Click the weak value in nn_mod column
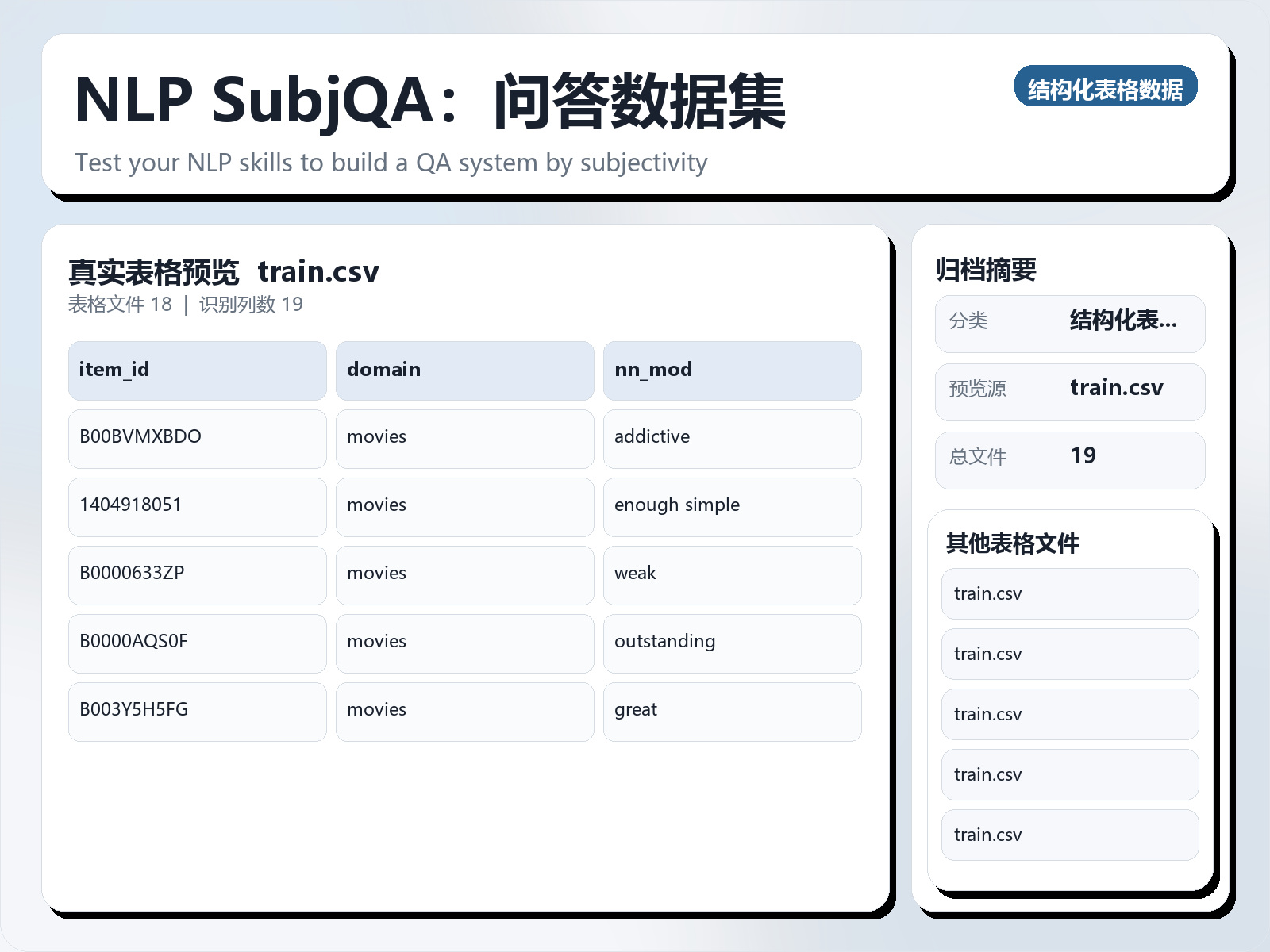1270x952 pixels. pyautogui.click(x=732, y=574)
